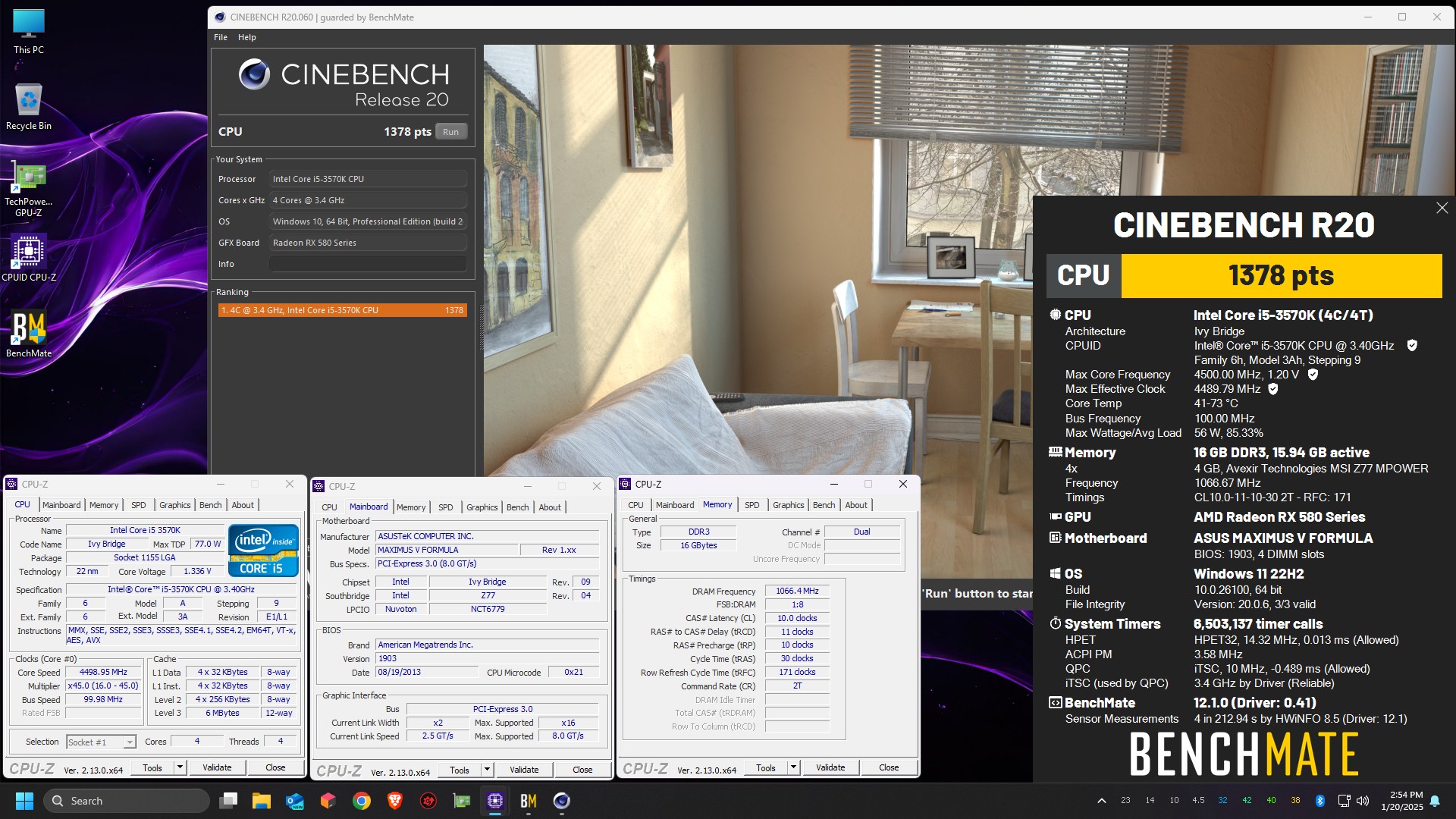The width and height of the screenshot is (1456, 819).
Task: Open notifications bell icon
Action: pos(1435,801)
